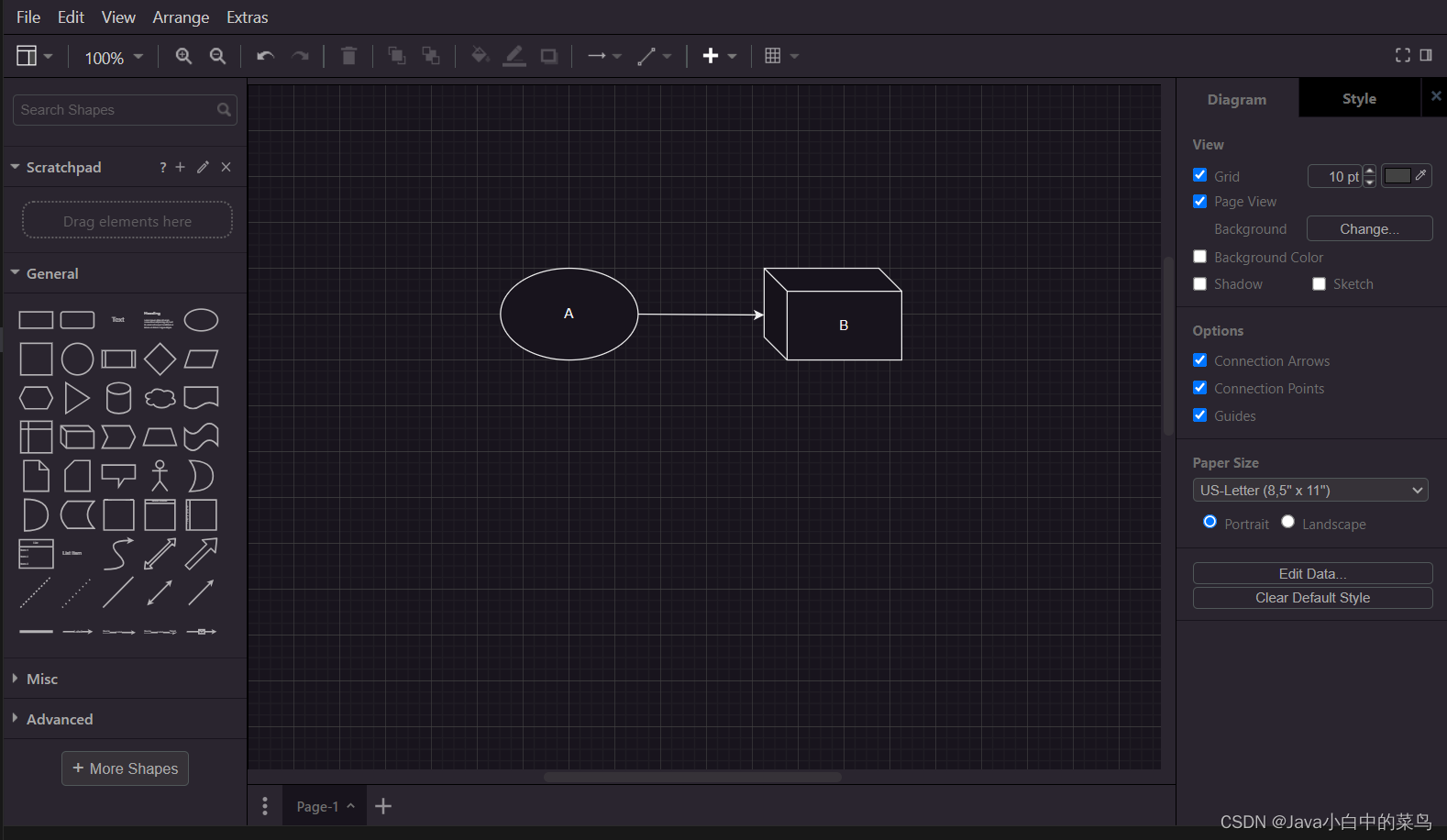
Task: Open the Arrange menu
Action: [x=181, y=17]
